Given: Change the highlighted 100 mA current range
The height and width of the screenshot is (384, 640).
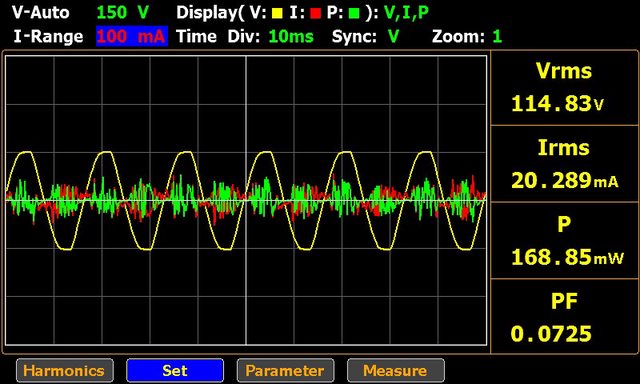Looking at the screenshot, I should click(x=132, y=36).
